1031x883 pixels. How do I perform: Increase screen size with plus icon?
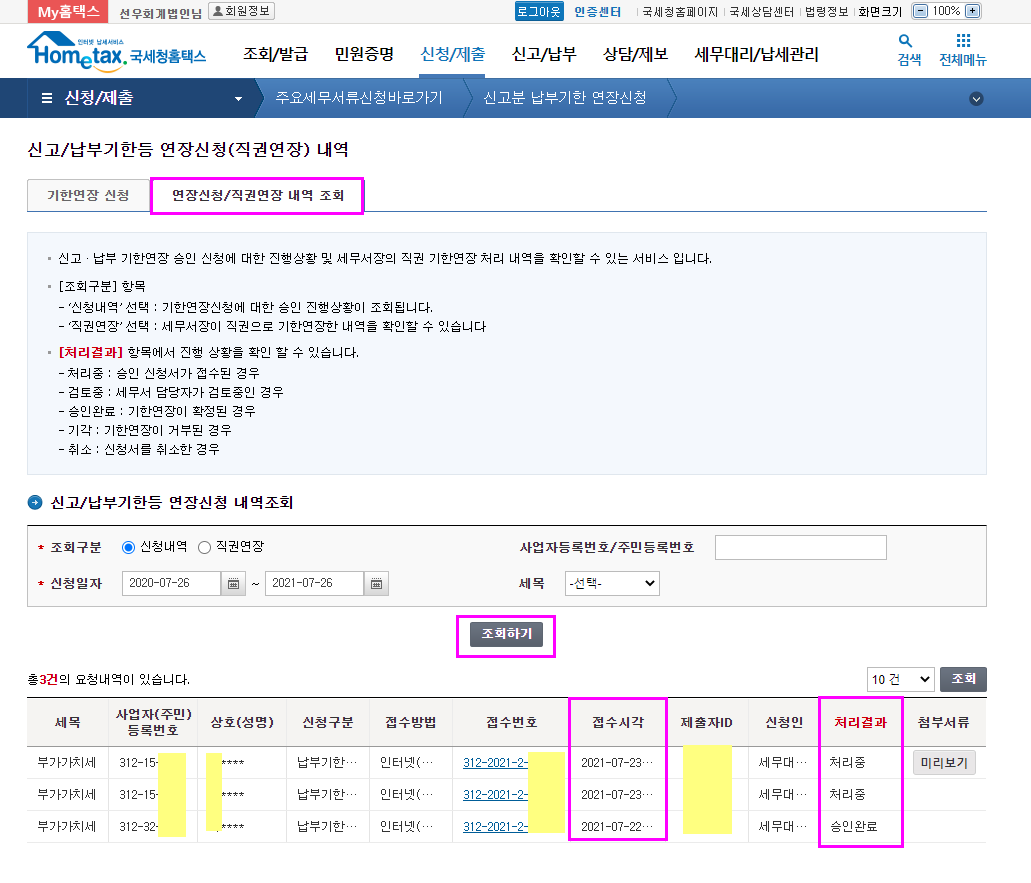pos(973,11)
